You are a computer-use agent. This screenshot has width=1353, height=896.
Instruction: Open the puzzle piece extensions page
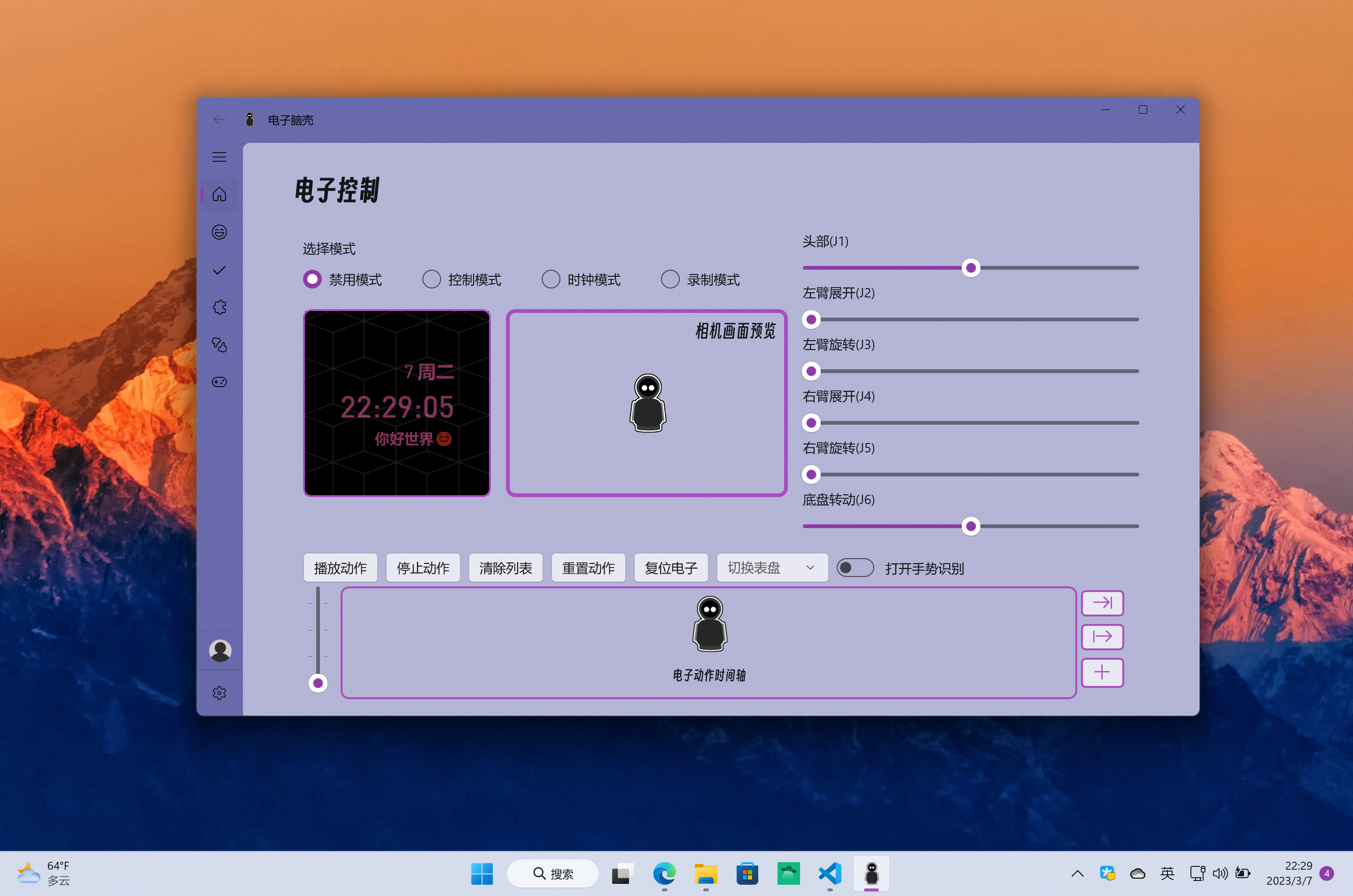tap(219, 307)
